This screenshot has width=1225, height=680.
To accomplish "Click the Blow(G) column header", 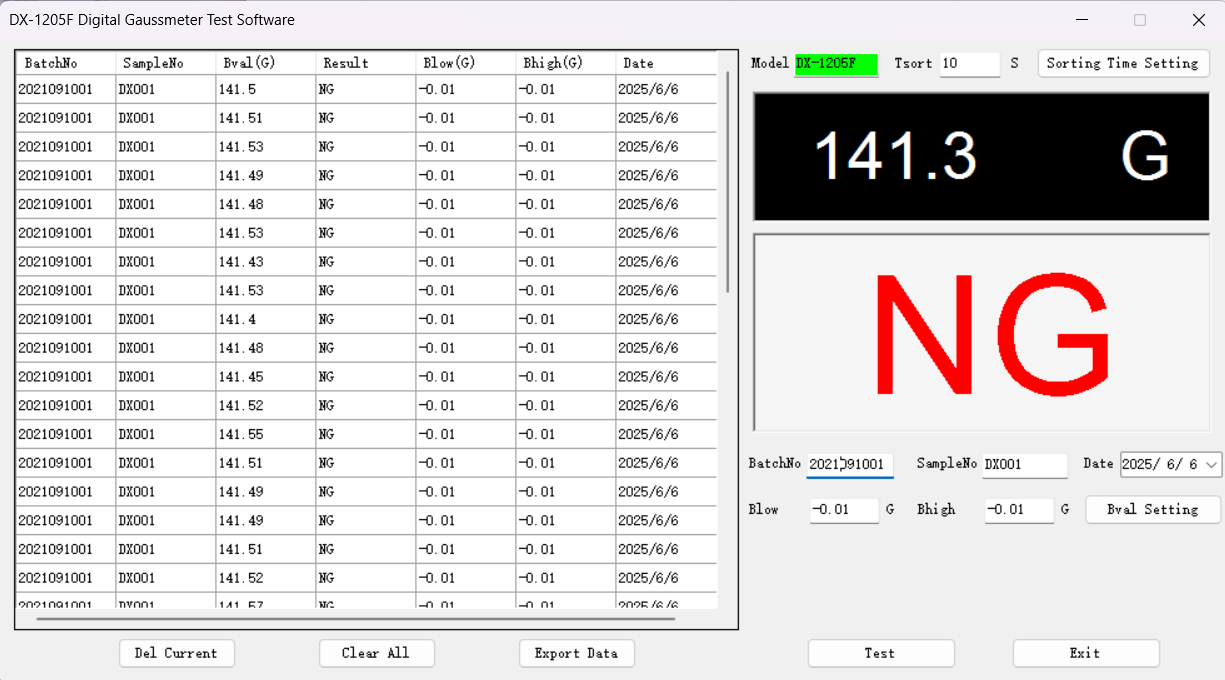I will click(466, 63).
